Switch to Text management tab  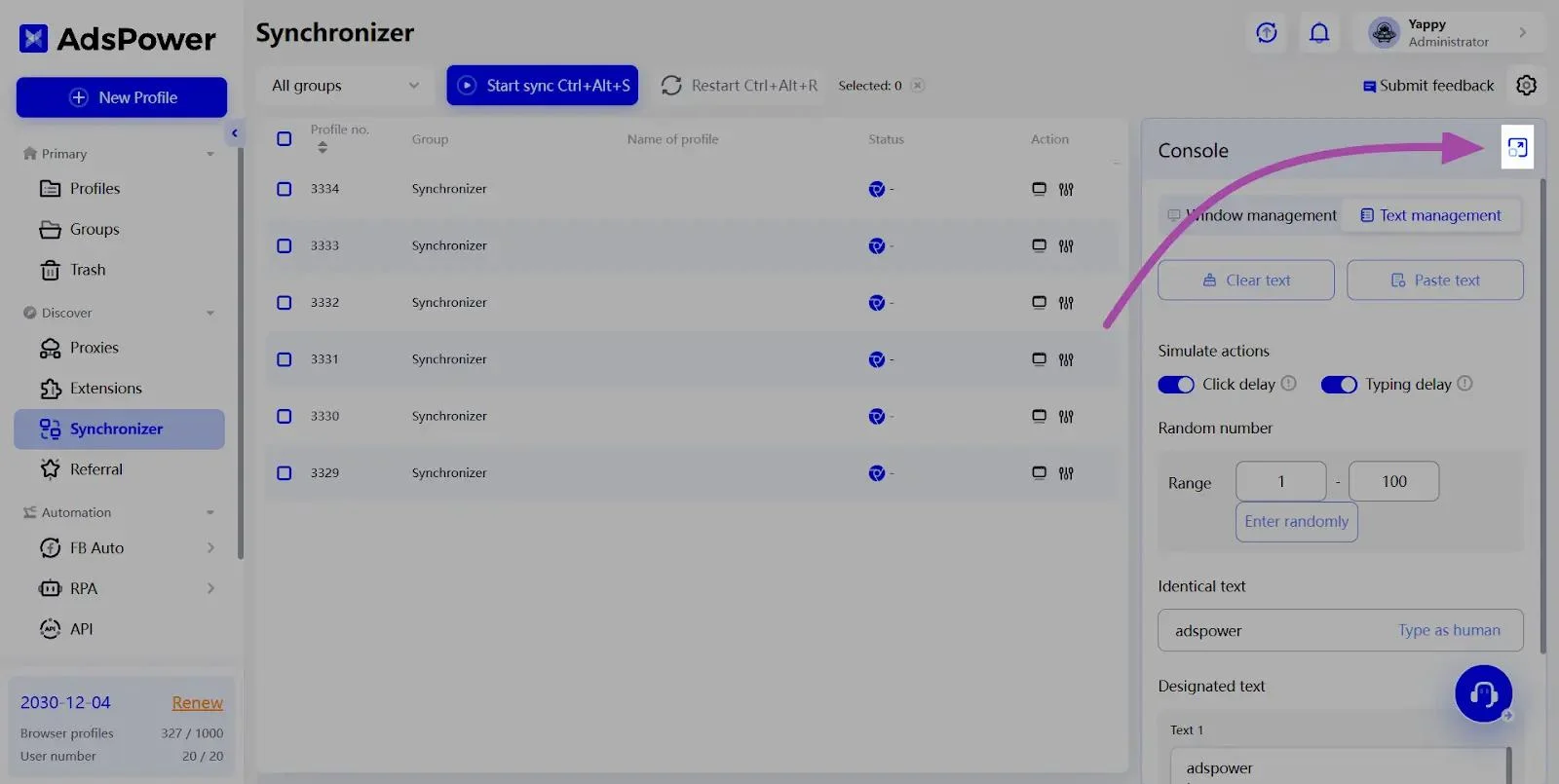point(1430,215)
